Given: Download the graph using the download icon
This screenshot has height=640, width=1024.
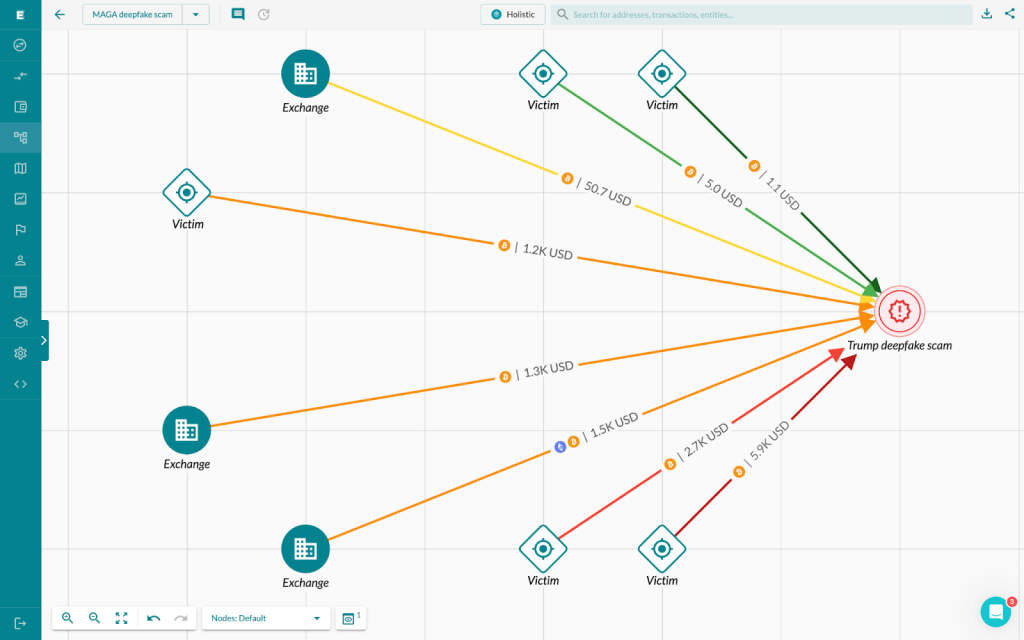Looking at the screenshot, I should pos(986,14).
